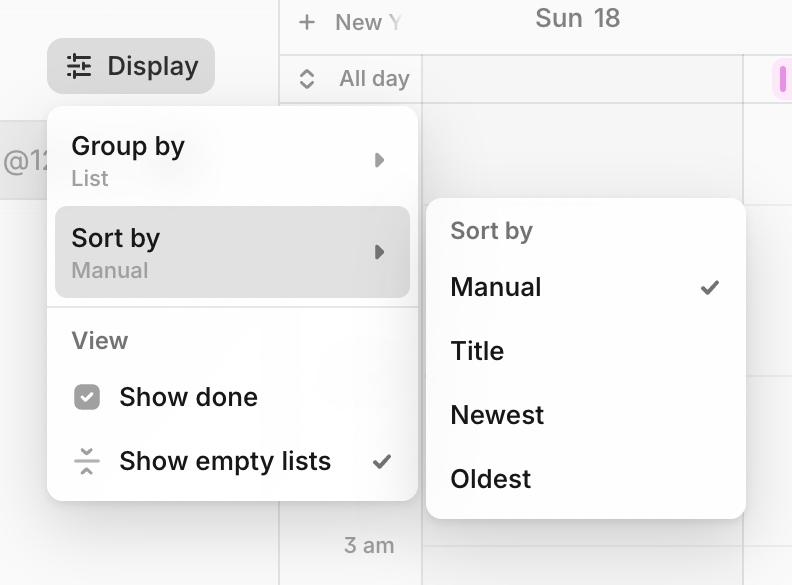792x585 pixels.
Task: Click the List value under Group by
Action: pos(90,178)
